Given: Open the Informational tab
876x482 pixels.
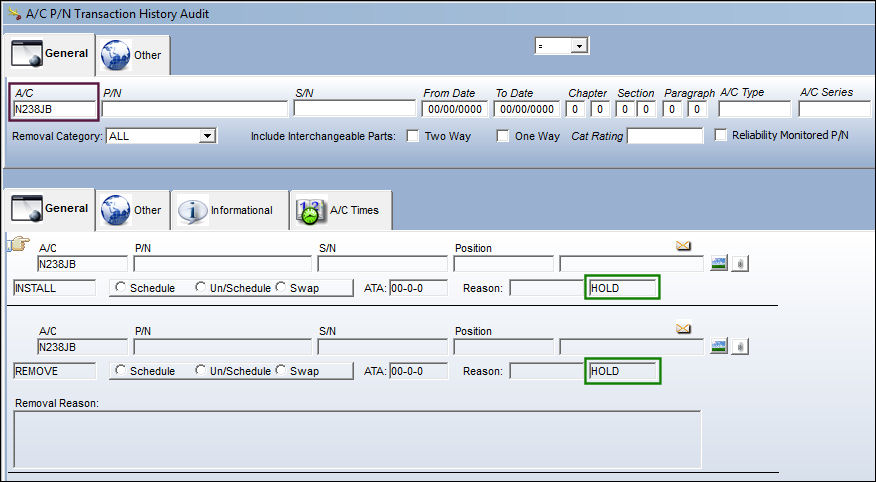Looking at the screenshot, I should tap(230, 210).
